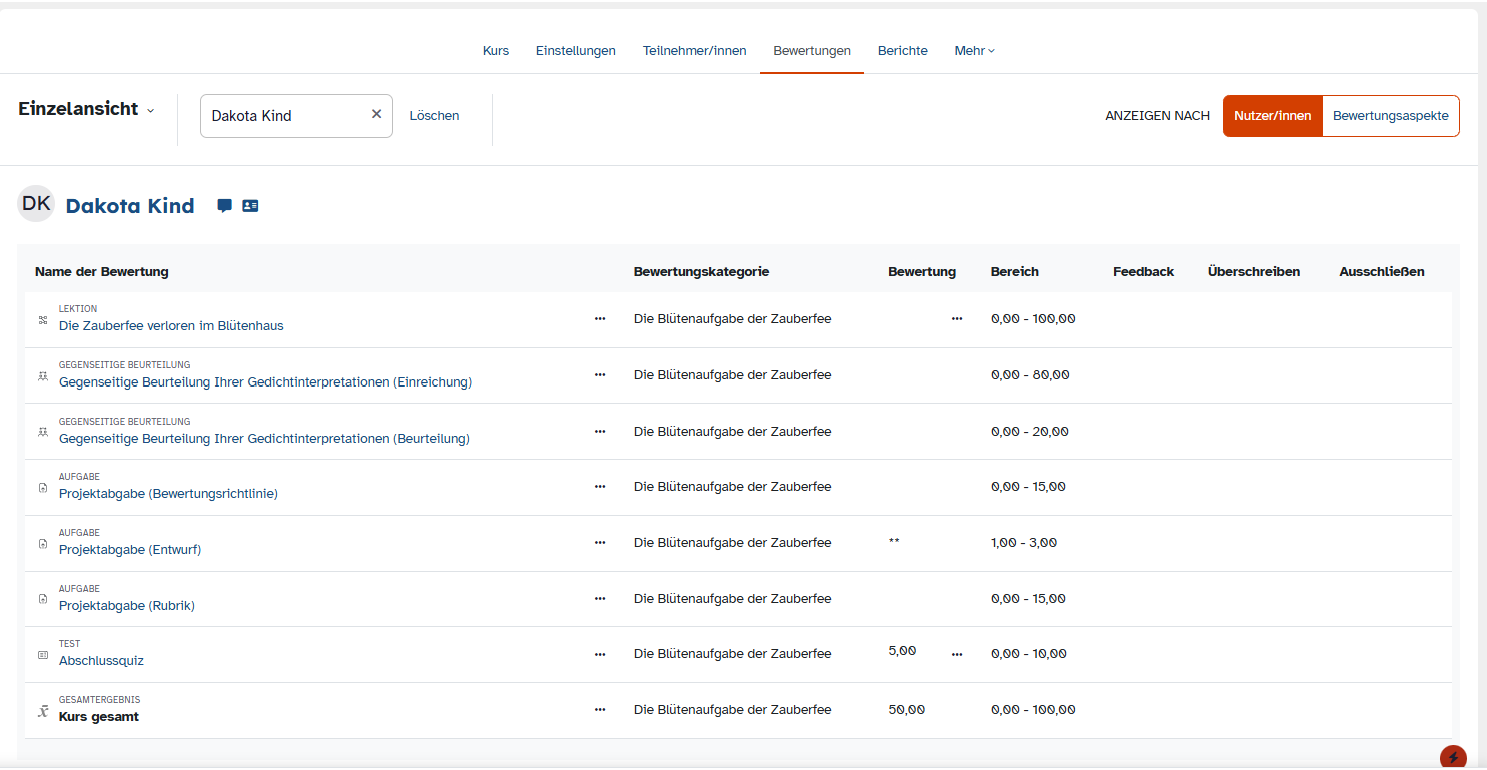
Task: Click the range 0,00 - 80,00
Action: (1030, 374)
